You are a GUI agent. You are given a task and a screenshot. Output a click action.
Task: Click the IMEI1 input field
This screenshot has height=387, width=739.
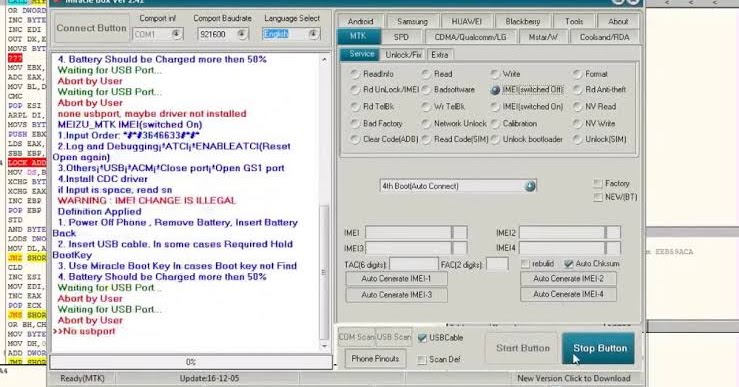pyautogui.click(x=409, y=232)
